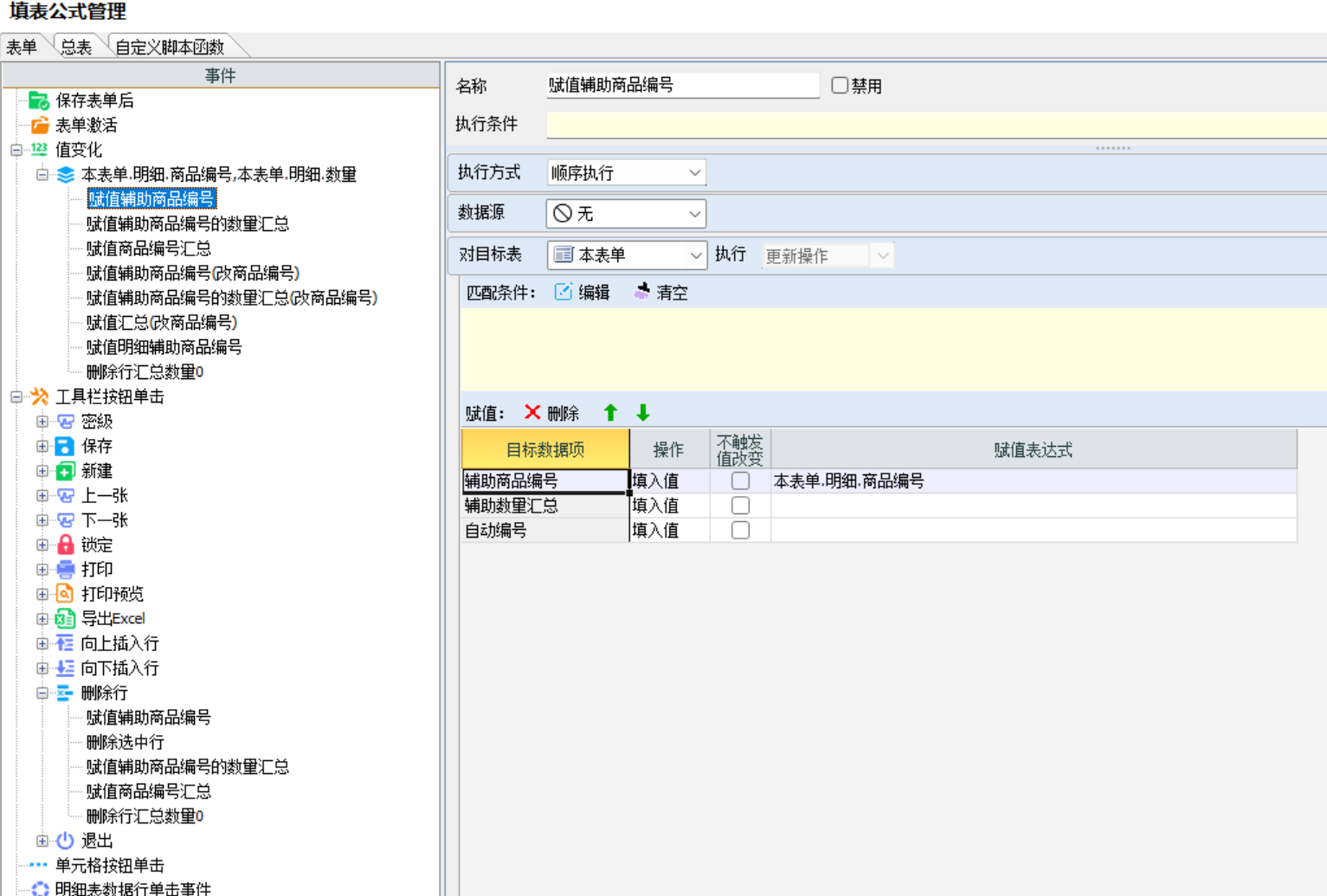The width and height of the screenshot is (1327, 896).
Task: Switch to the 自定义脚本函数 tab
Action: coord(170,47)
